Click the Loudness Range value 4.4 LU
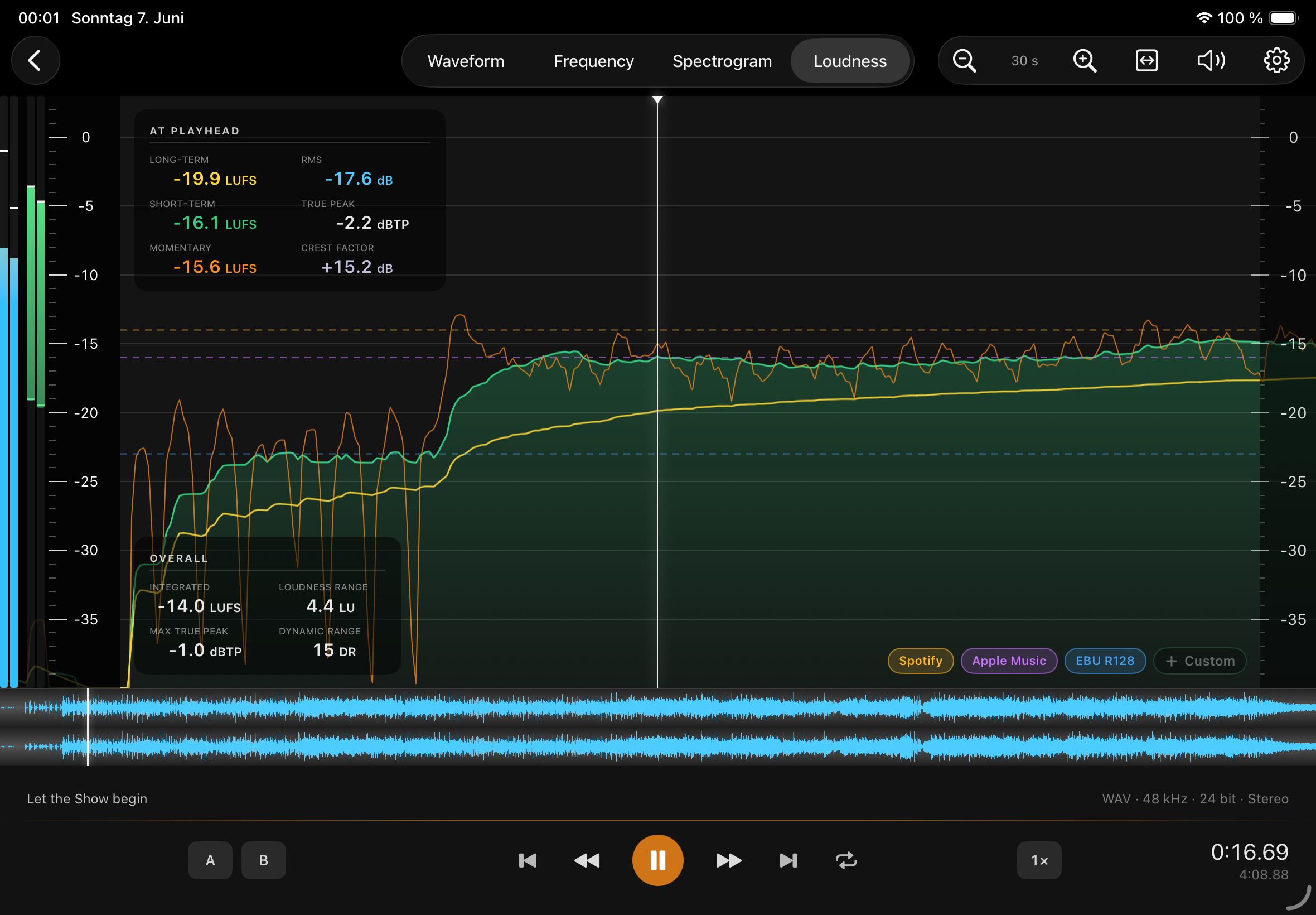 coord(331,606)
